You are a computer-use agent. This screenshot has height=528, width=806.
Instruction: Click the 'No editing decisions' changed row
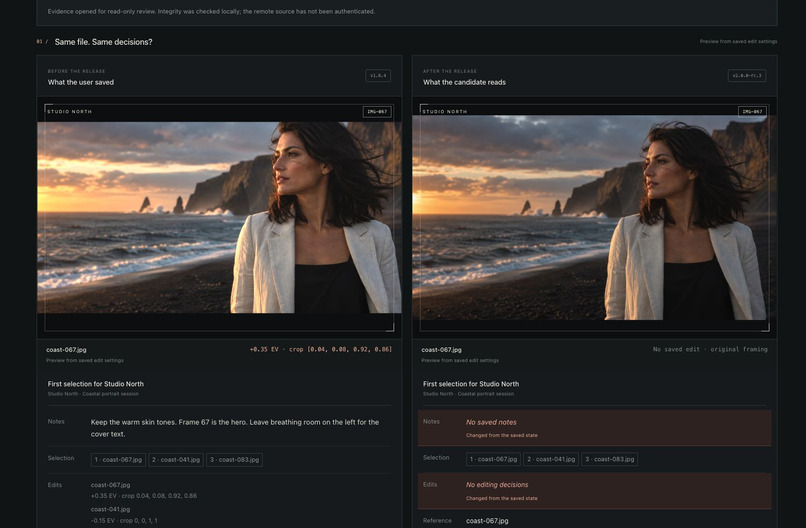(594, 491)
